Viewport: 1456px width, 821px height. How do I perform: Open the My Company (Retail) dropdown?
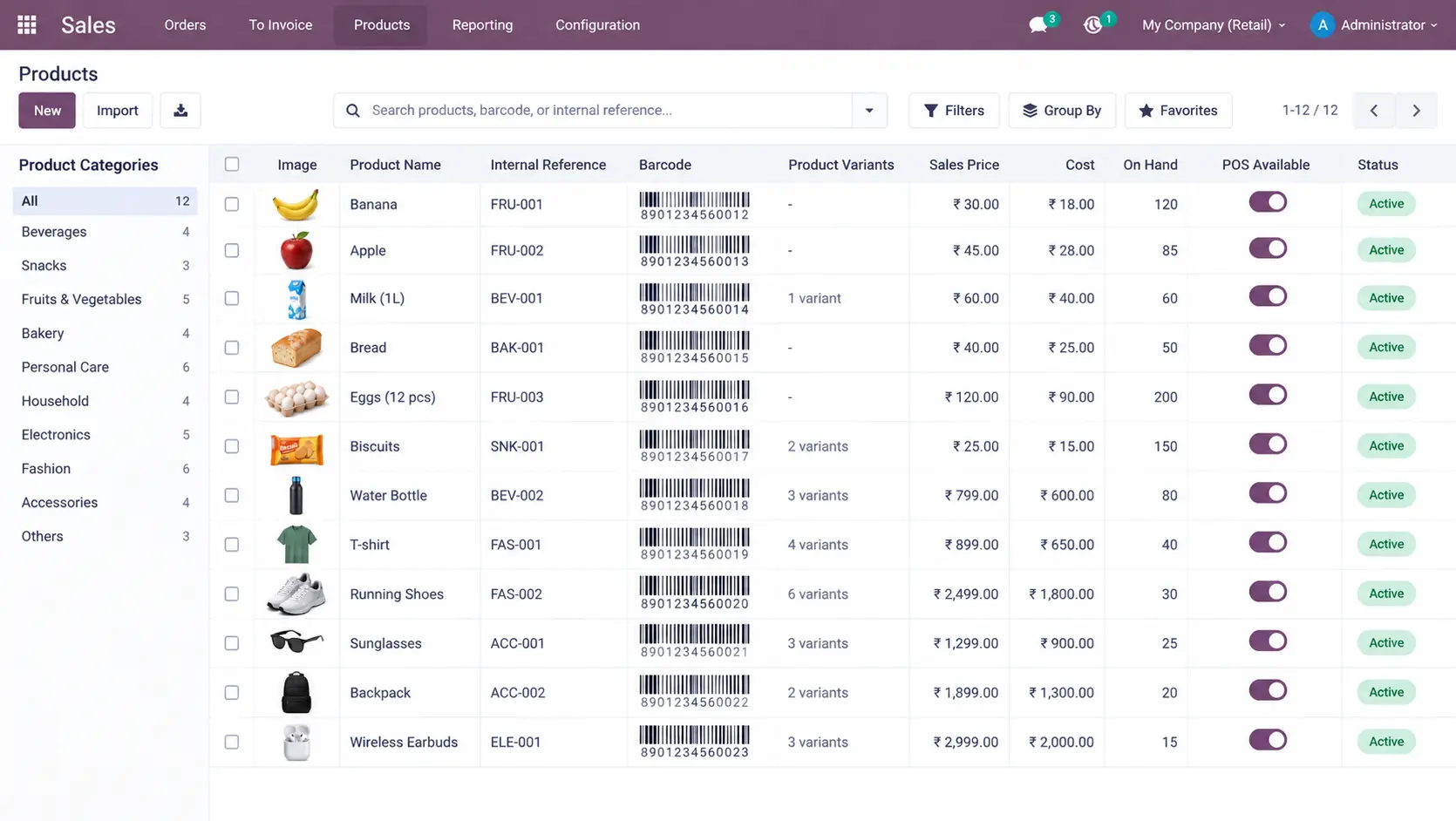point(1214,25)
